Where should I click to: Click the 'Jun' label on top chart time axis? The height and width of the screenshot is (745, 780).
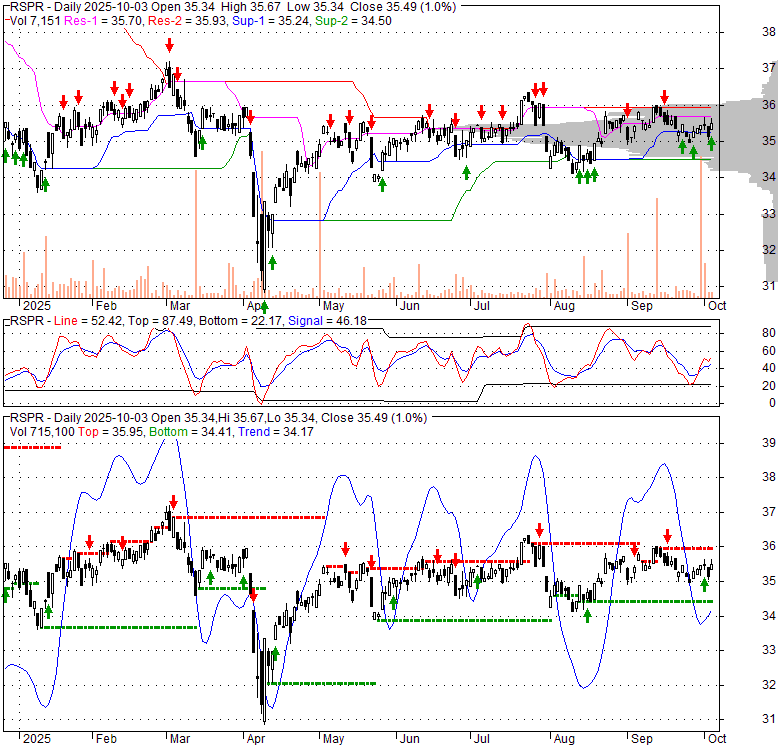click(x=409, y=306)
